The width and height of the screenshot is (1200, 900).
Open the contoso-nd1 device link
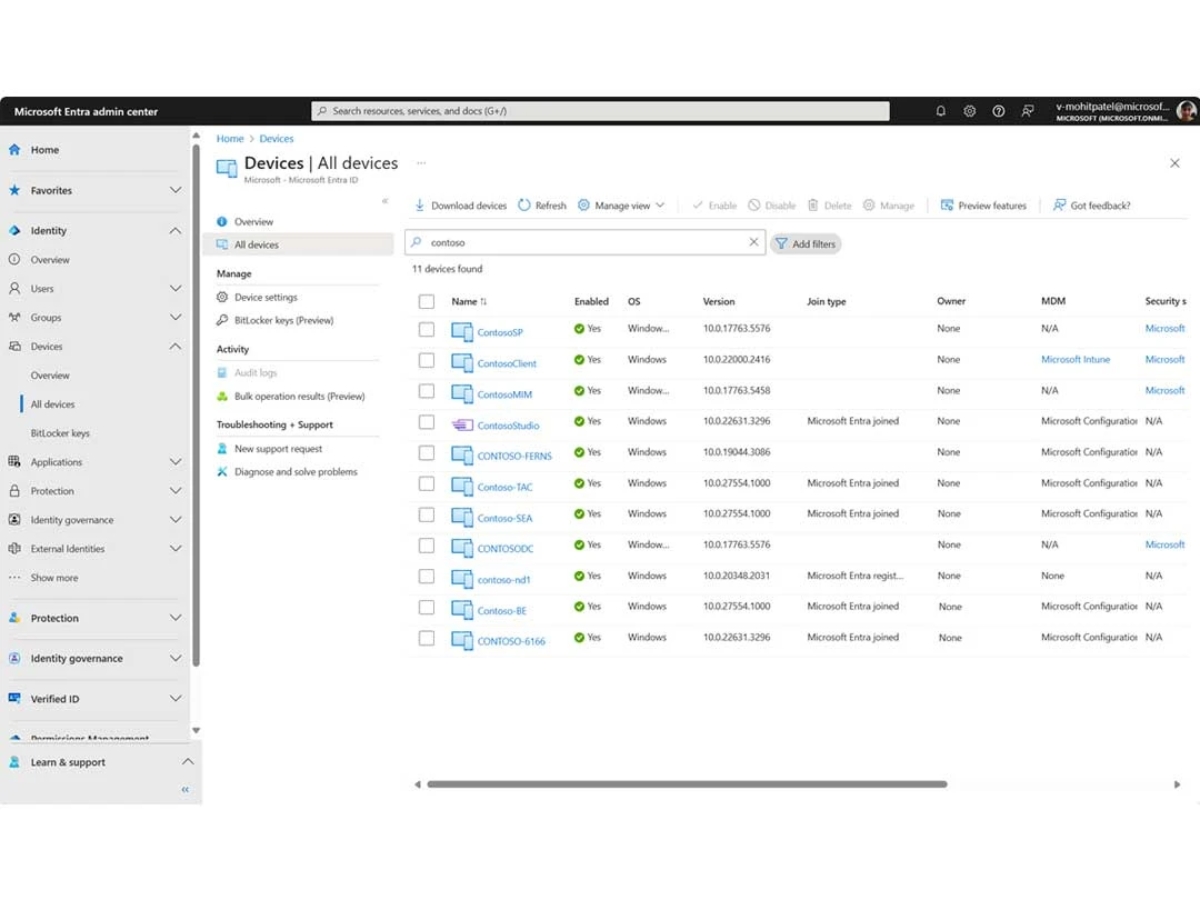(504, 580)
